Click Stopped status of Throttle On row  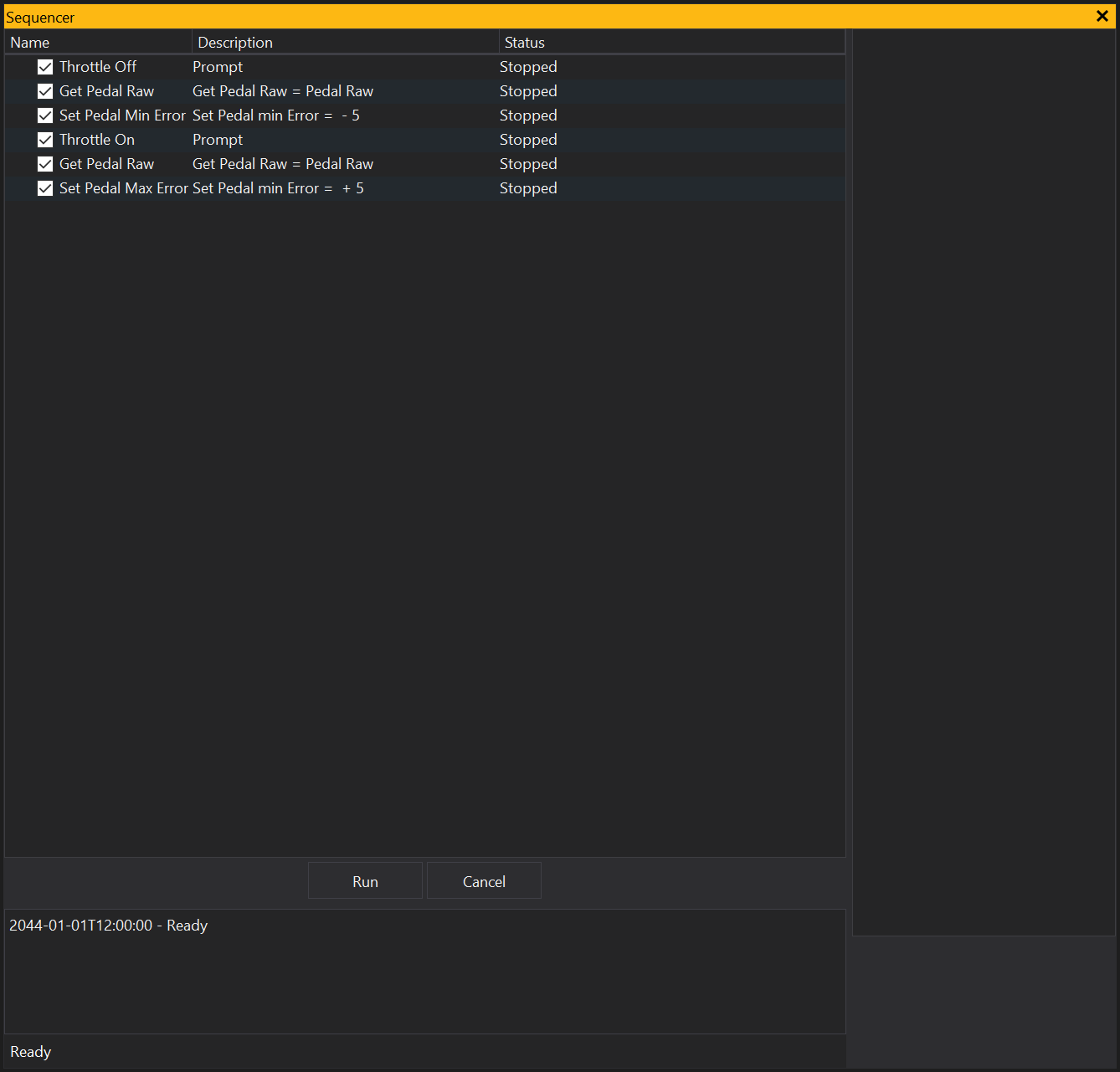tap(528, 140)
